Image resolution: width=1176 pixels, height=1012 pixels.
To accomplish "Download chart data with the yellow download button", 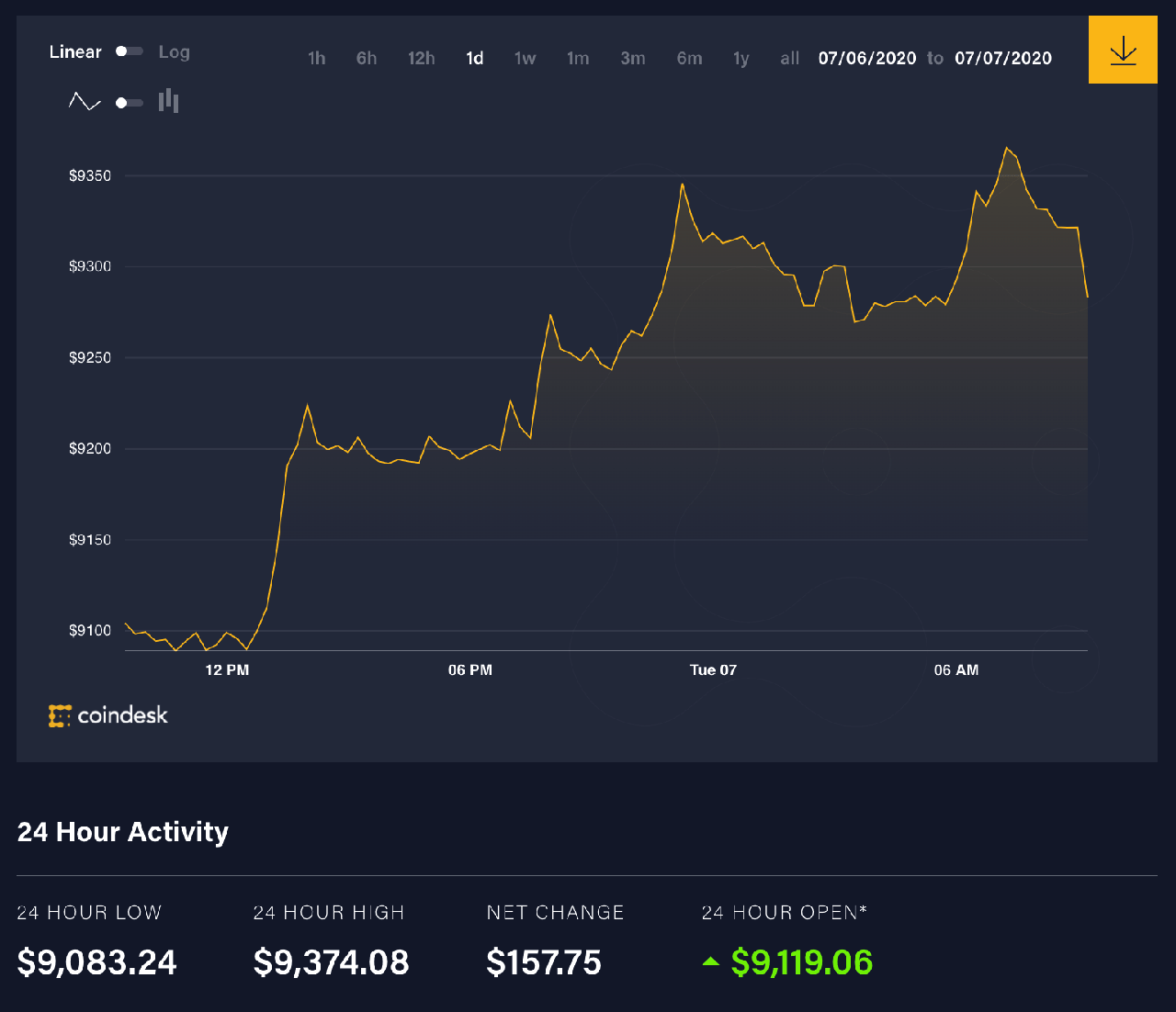I will pyautogui.click(x=1123, y=50).
